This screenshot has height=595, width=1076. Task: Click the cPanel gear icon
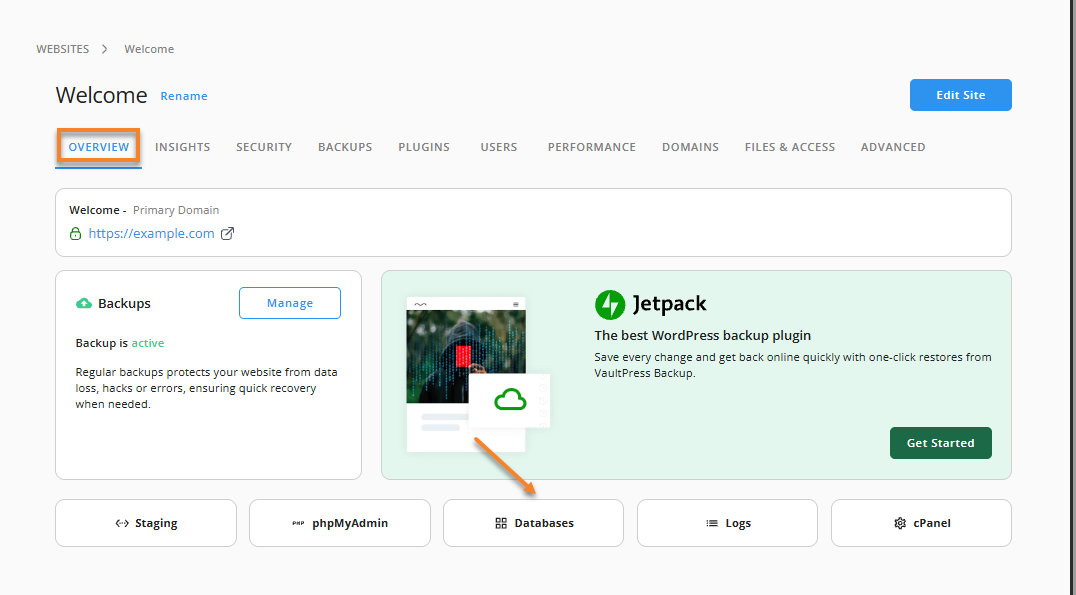tap(900, 523)
